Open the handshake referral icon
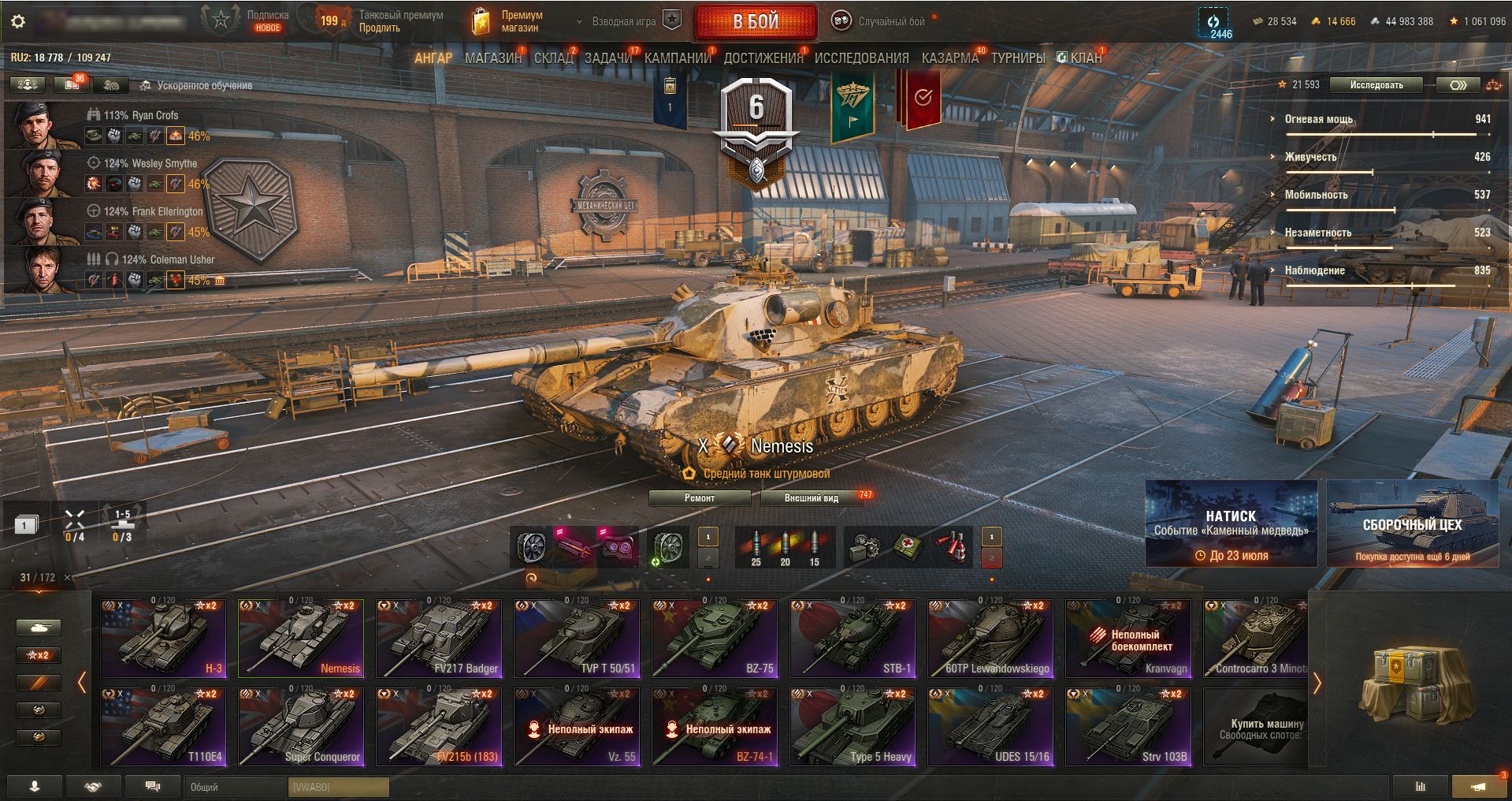 (x=93, y=786)
